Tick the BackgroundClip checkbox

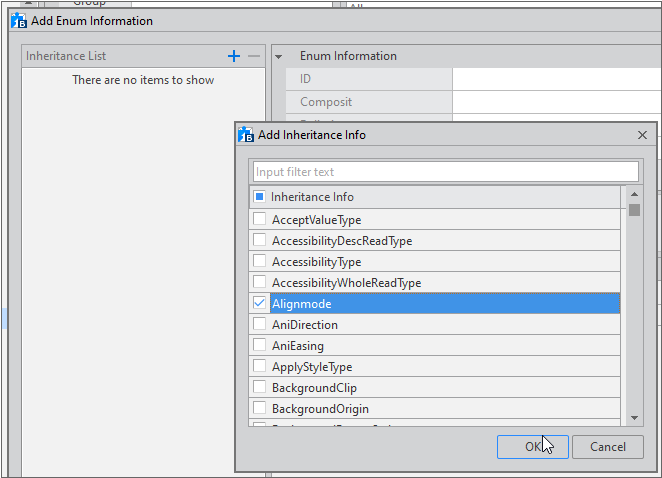pyautogui.click(x=260, y=387)
